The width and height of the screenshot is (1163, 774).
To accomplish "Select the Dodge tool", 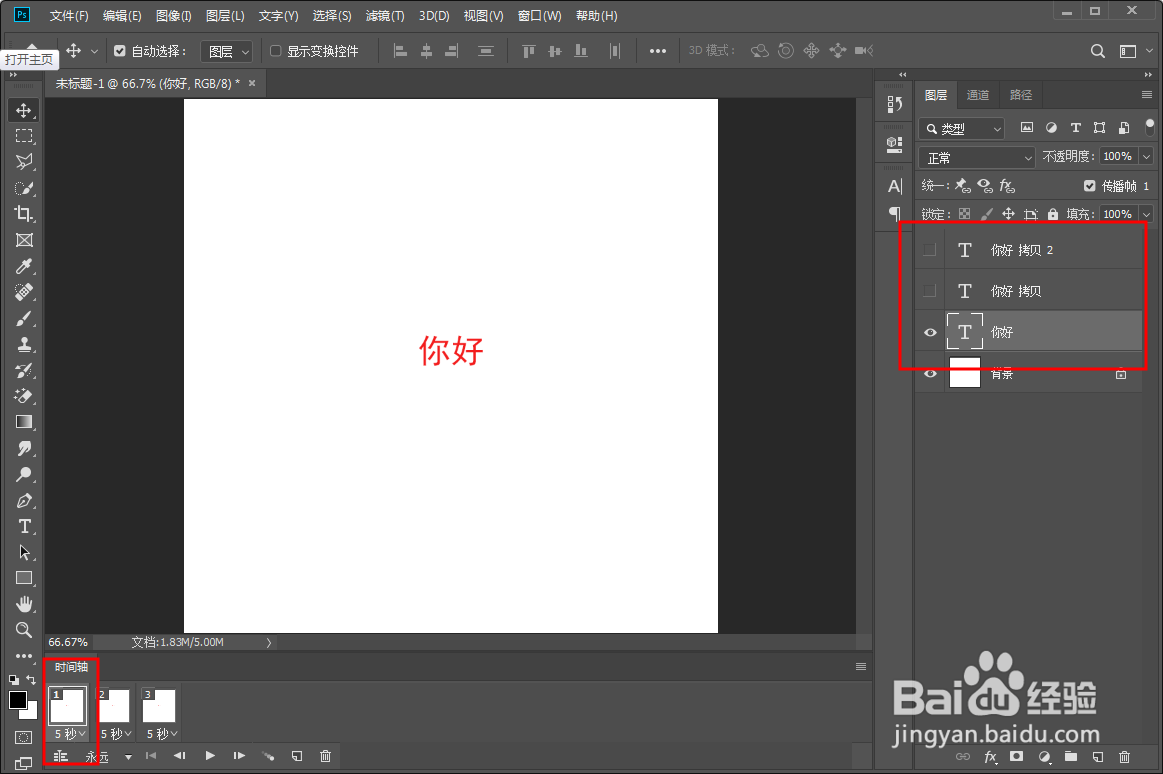I will point(24,474).
